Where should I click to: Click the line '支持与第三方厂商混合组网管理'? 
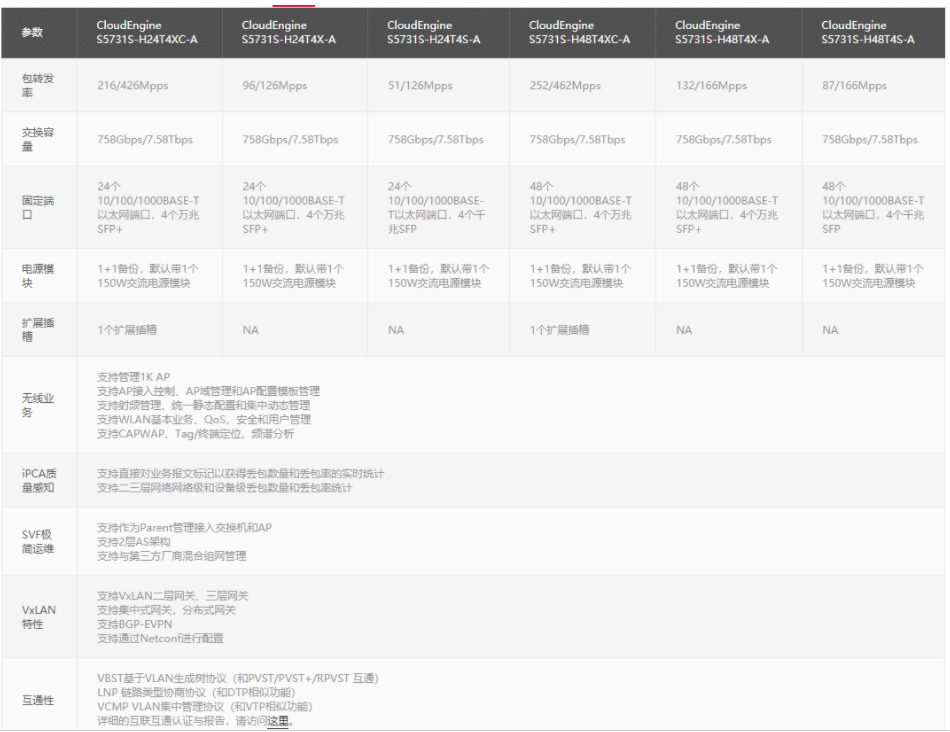tap(171, 556)
